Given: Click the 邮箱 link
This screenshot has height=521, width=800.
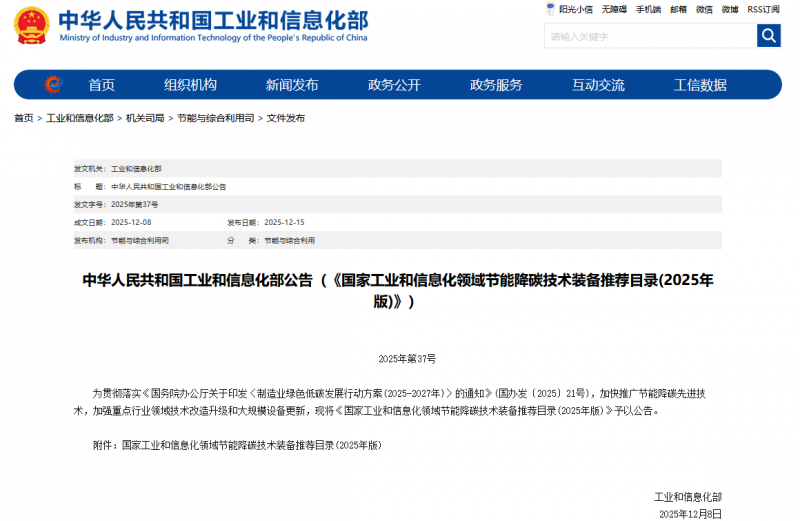Looking at the screenshot, I should [679, 9].
